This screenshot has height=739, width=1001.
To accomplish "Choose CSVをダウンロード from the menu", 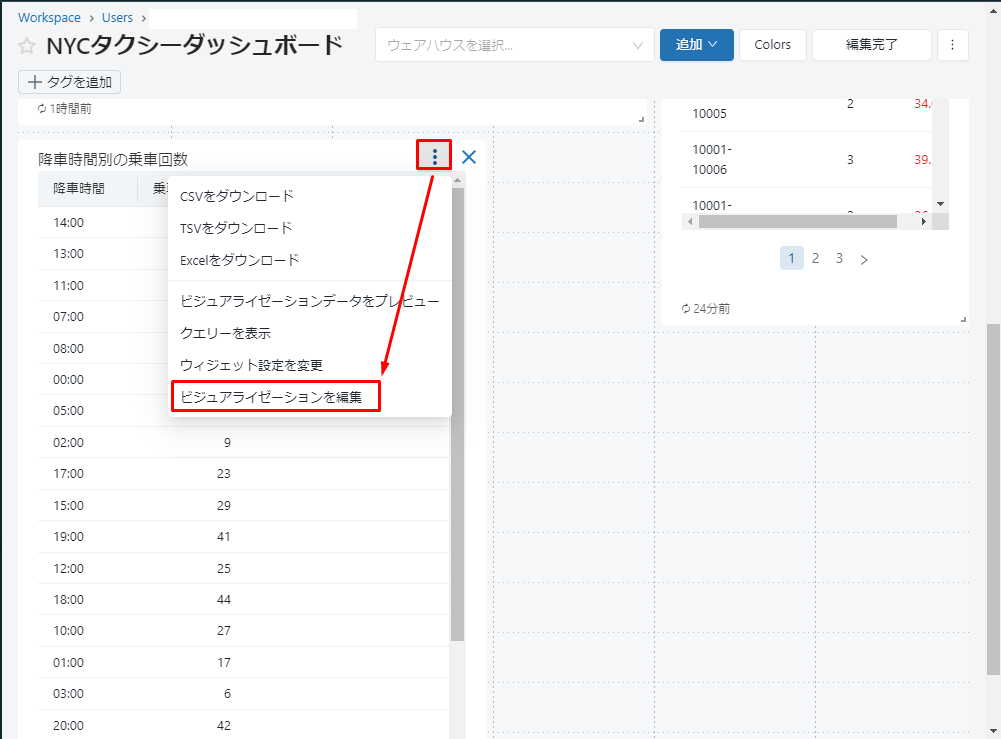I will pyautogui.click(x=236, y=196).
